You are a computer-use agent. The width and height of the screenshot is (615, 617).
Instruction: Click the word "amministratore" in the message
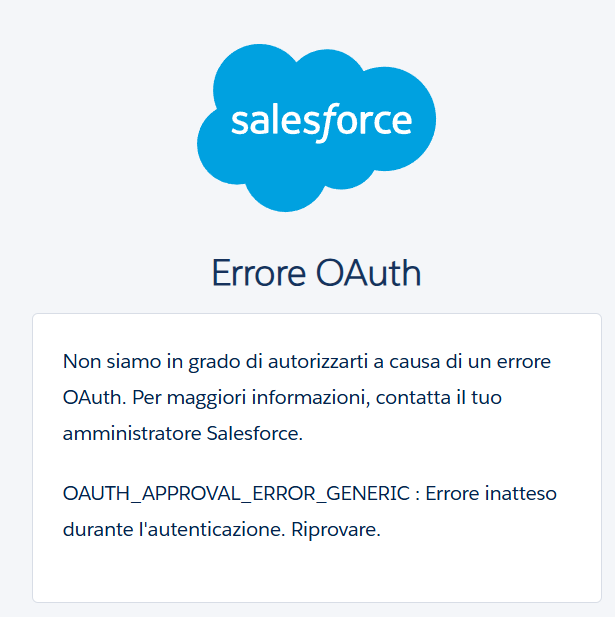pos(132,434)
